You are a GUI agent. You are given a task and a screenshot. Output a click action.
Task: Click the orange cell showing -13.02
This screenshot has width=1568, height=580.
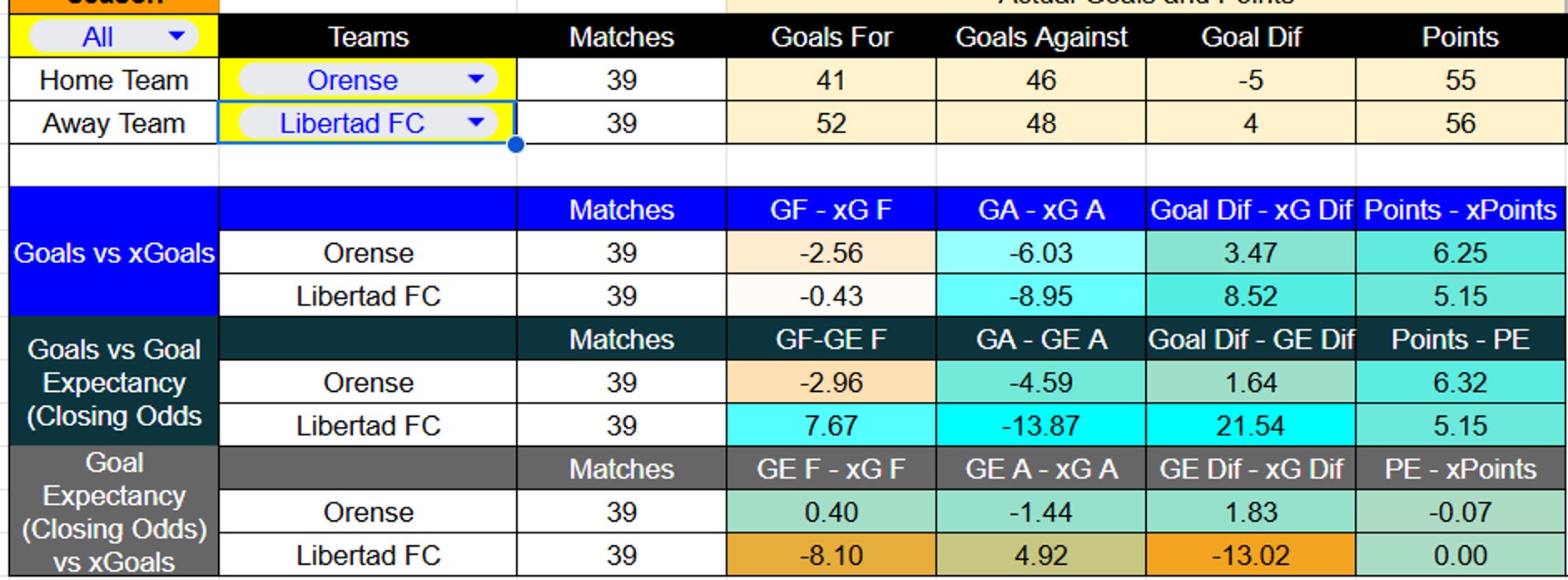pyautogui.click(x=1250, y=556)
